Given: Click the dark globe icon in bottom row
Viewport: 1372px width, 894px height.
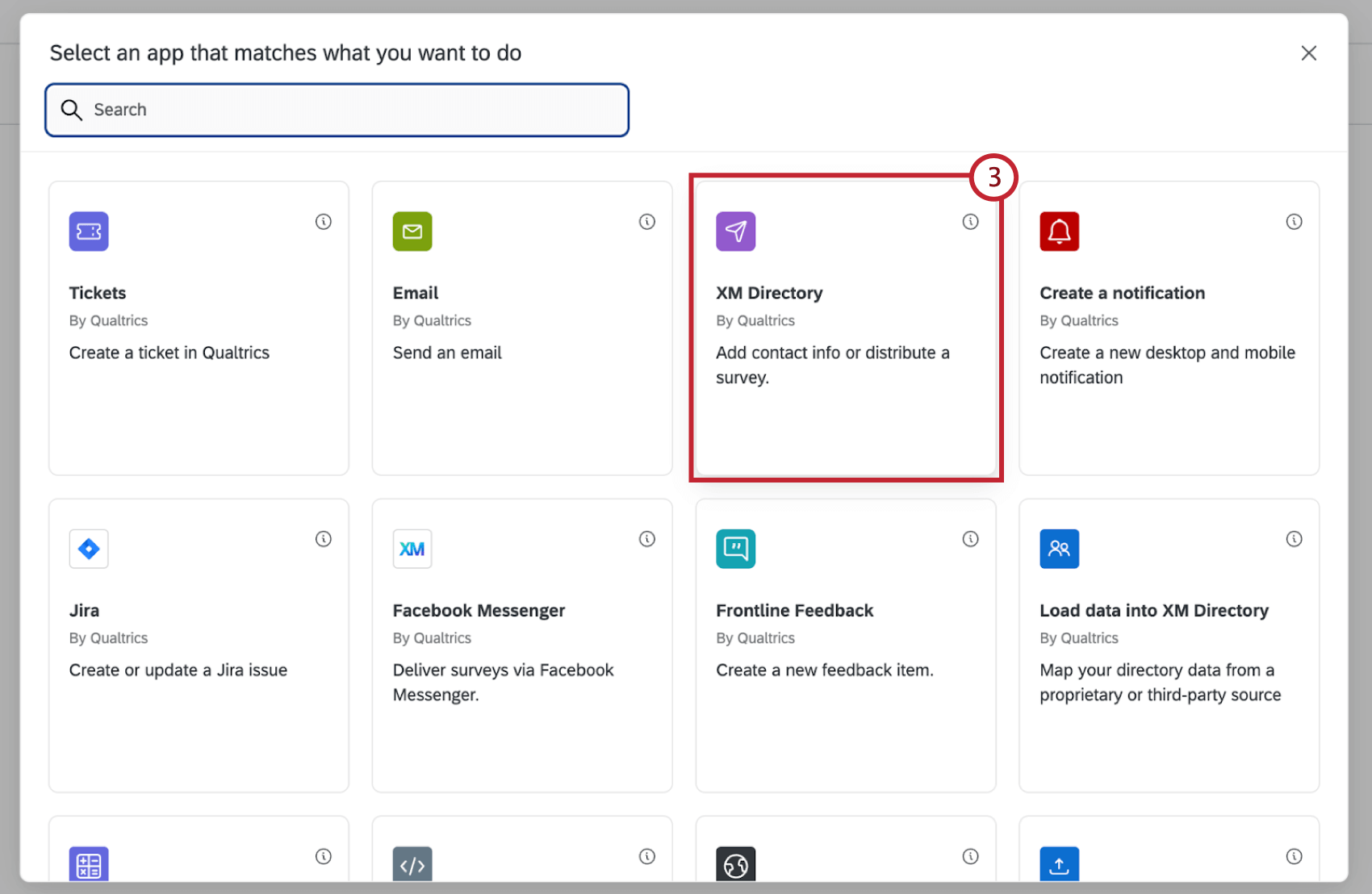Looking at the screenshot, I should [x=736, y=864].
